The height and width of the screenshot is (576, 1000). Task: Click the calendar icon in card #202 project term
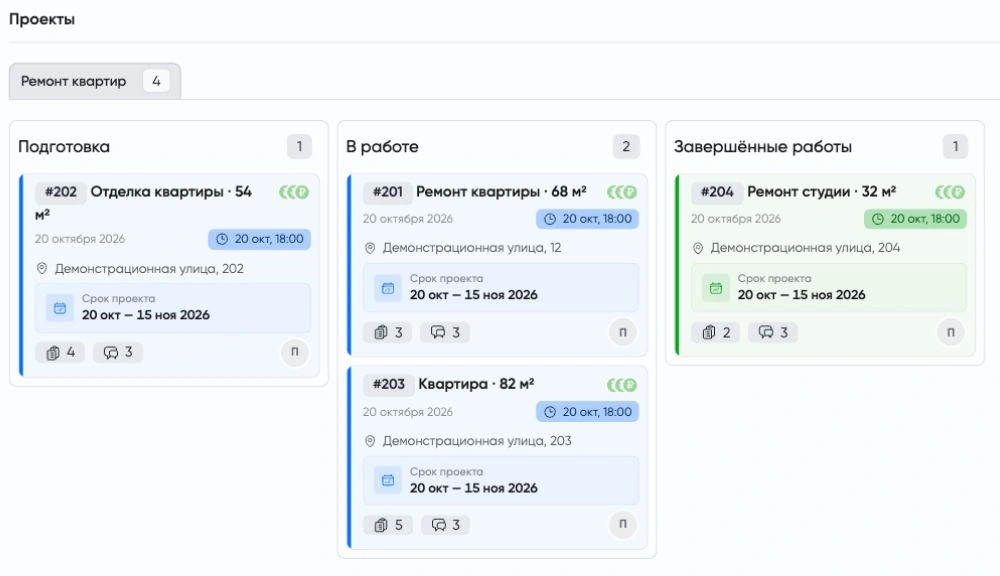tap(60, 308)
